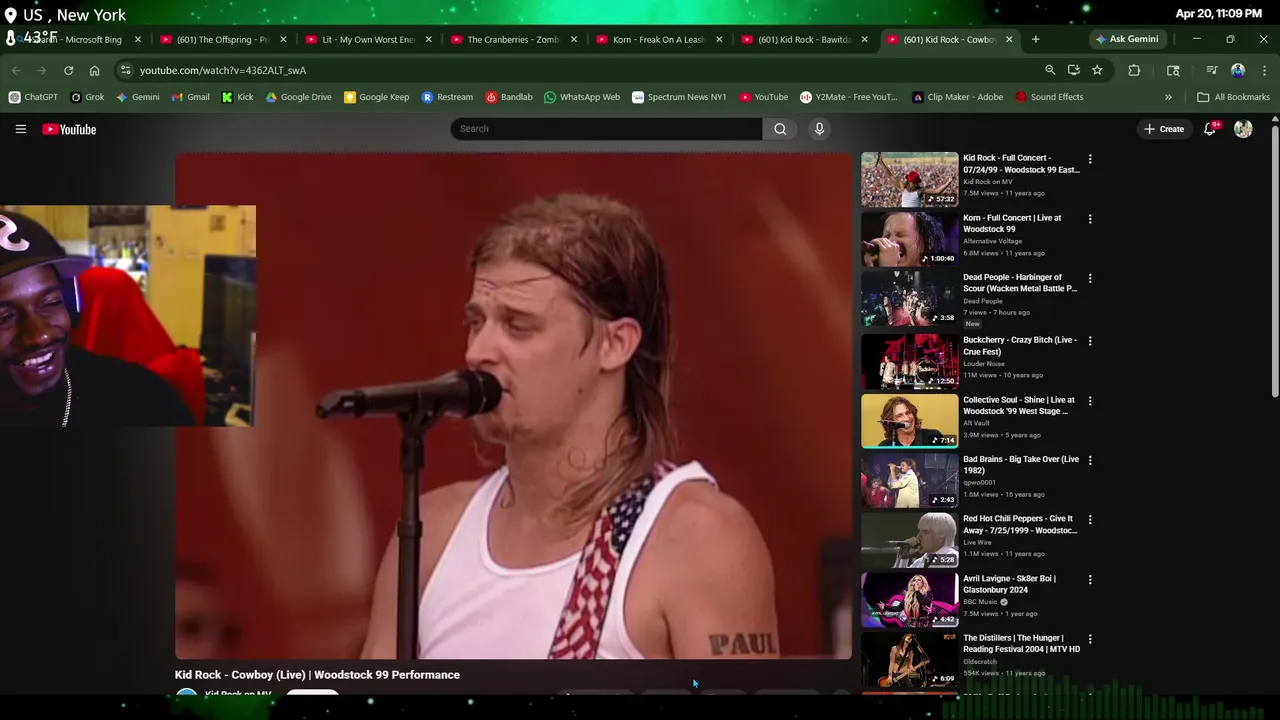Open a new browser tab
Image resolution: width=1280 pixels, height=720 pixels.
tap(1035, 39)
